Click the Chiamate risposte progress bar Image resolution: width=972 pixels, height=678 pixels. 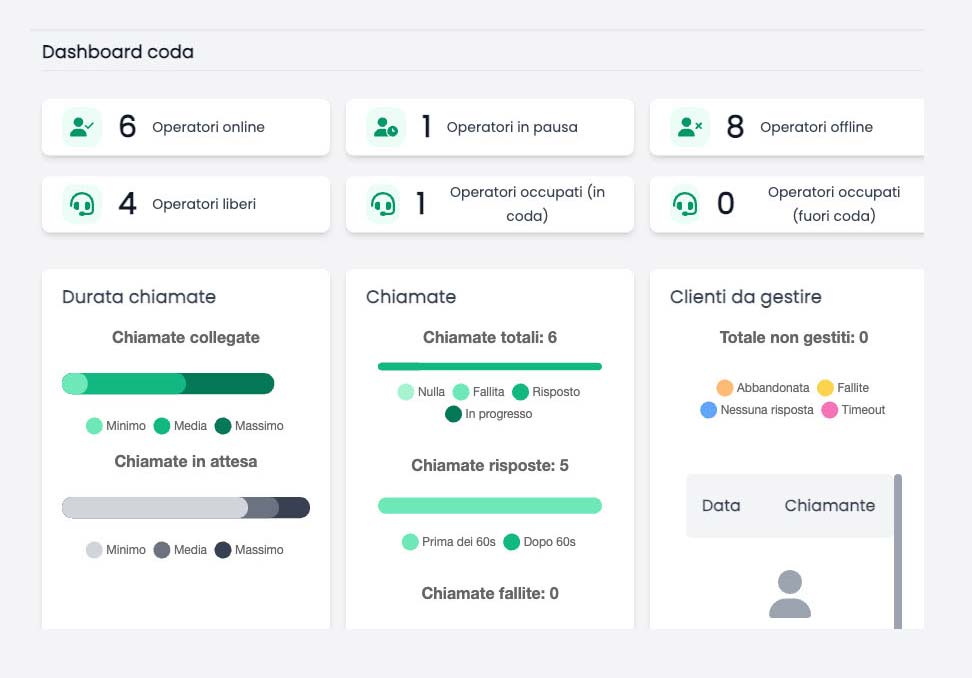[490, 506]
